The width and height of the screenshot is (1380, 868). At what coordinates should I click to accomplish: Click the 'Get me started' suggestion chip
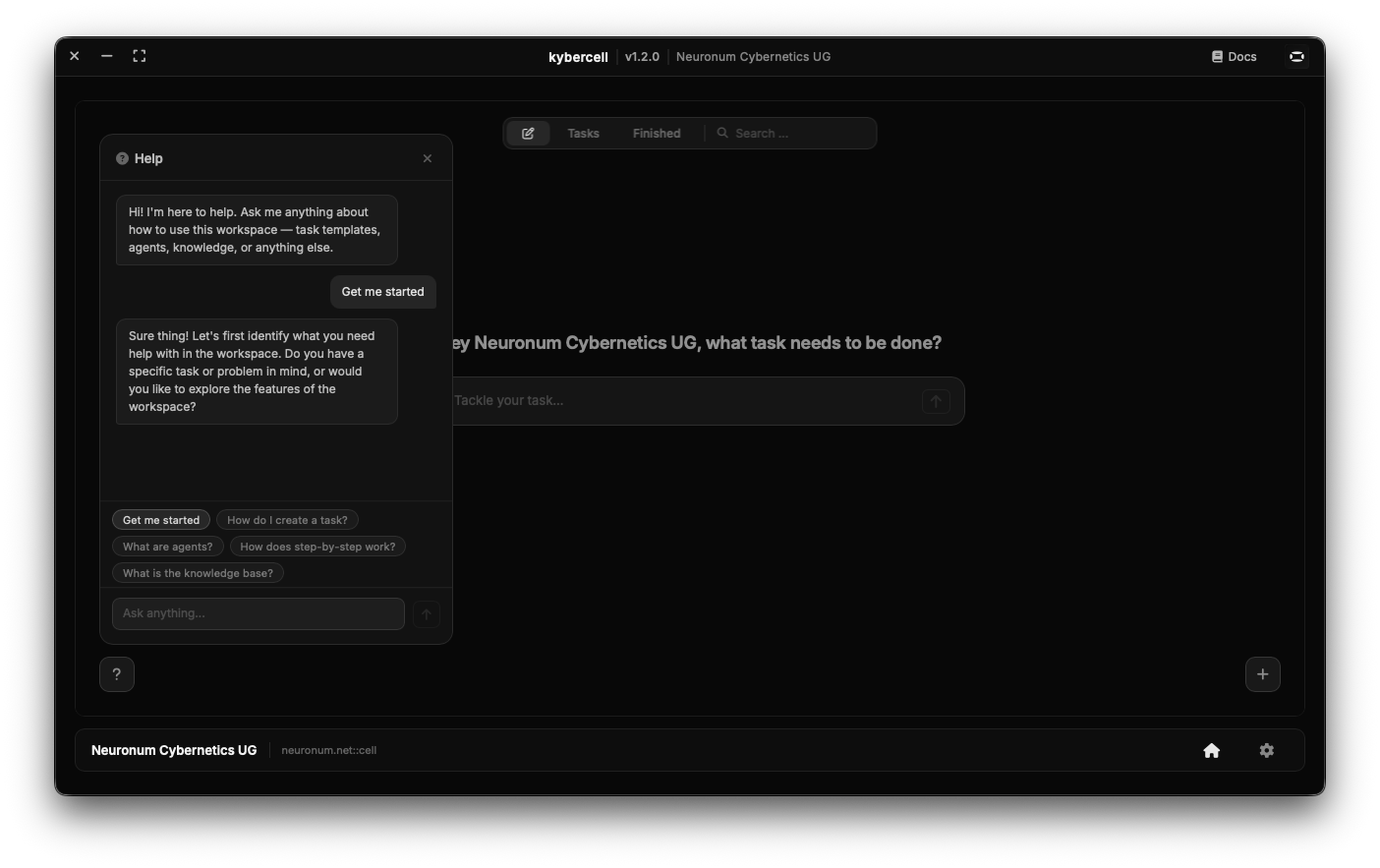coord(161,520)
